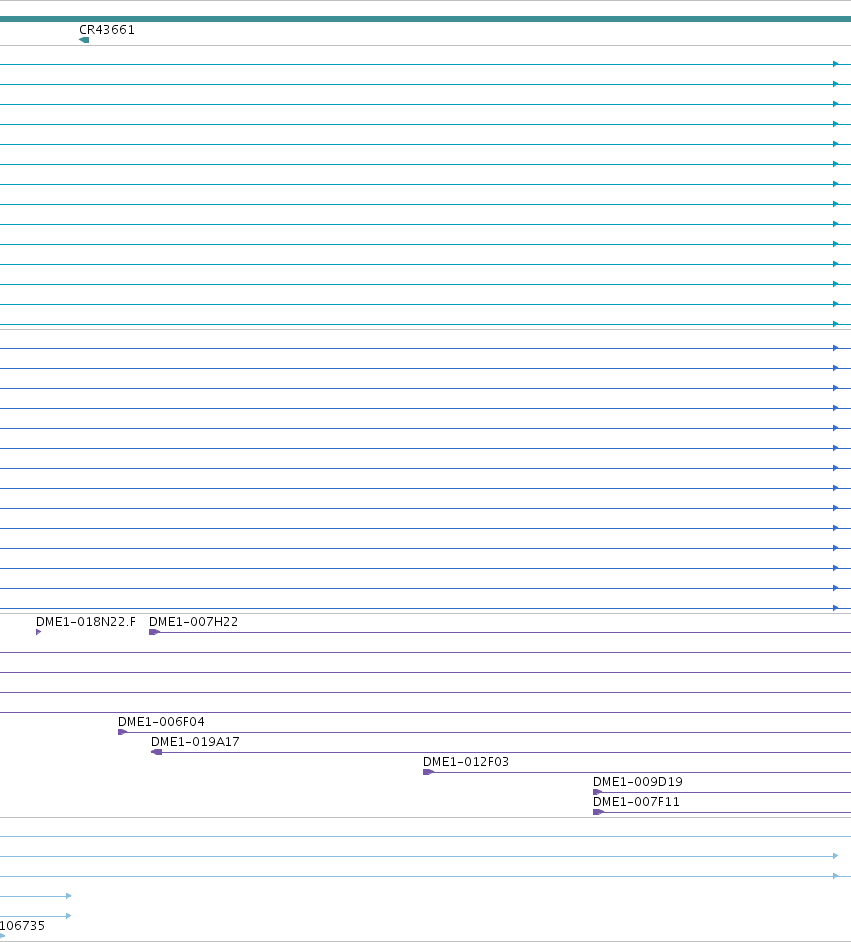Click the DME1-006F04 label
Image resolution: width=851 pixels, height=942 pixels.
pyautogui.click(x=161, y=722)
